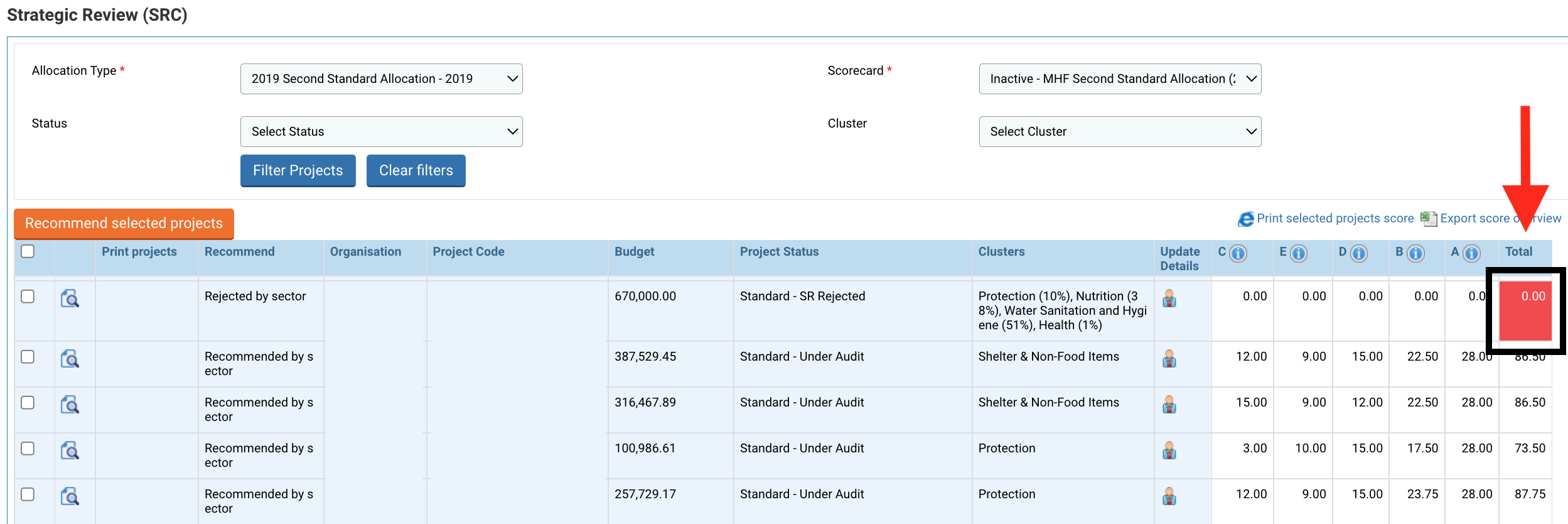Open preview icon for 100,986.61 budget project
Screen dimensions: 1568x524
coord(70,450)
